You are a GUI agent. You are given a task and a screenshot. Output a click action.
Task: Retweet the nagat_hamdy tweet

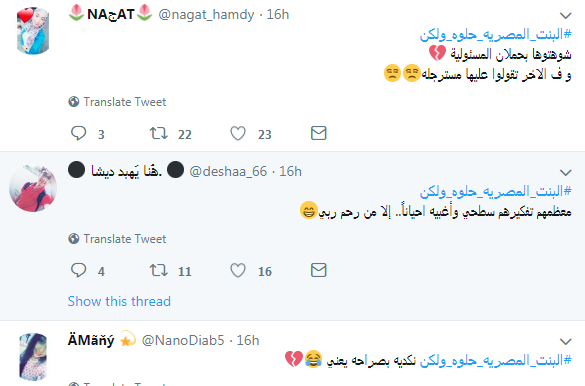click(159, 133)
